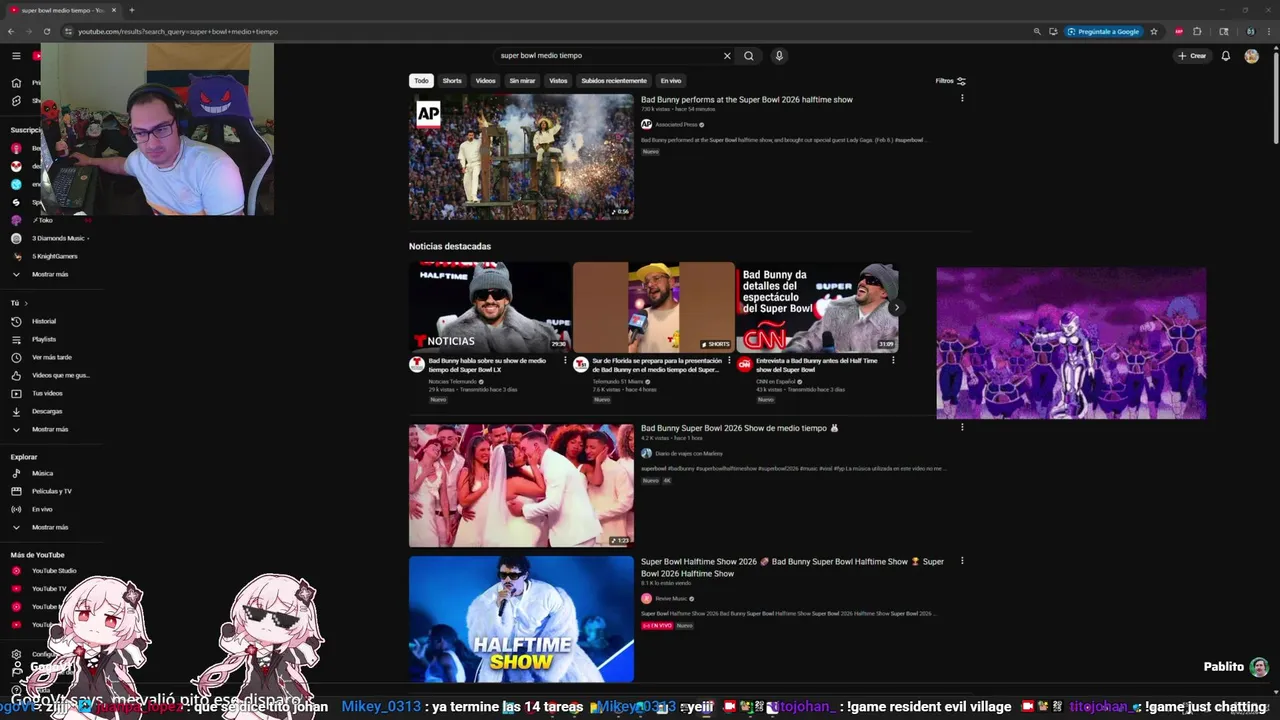Image resolution: width=1280 pixels, height=720 pixels.
Task: Open Música under Explorar
Action: pyautogui.click(x=45, y=473)
